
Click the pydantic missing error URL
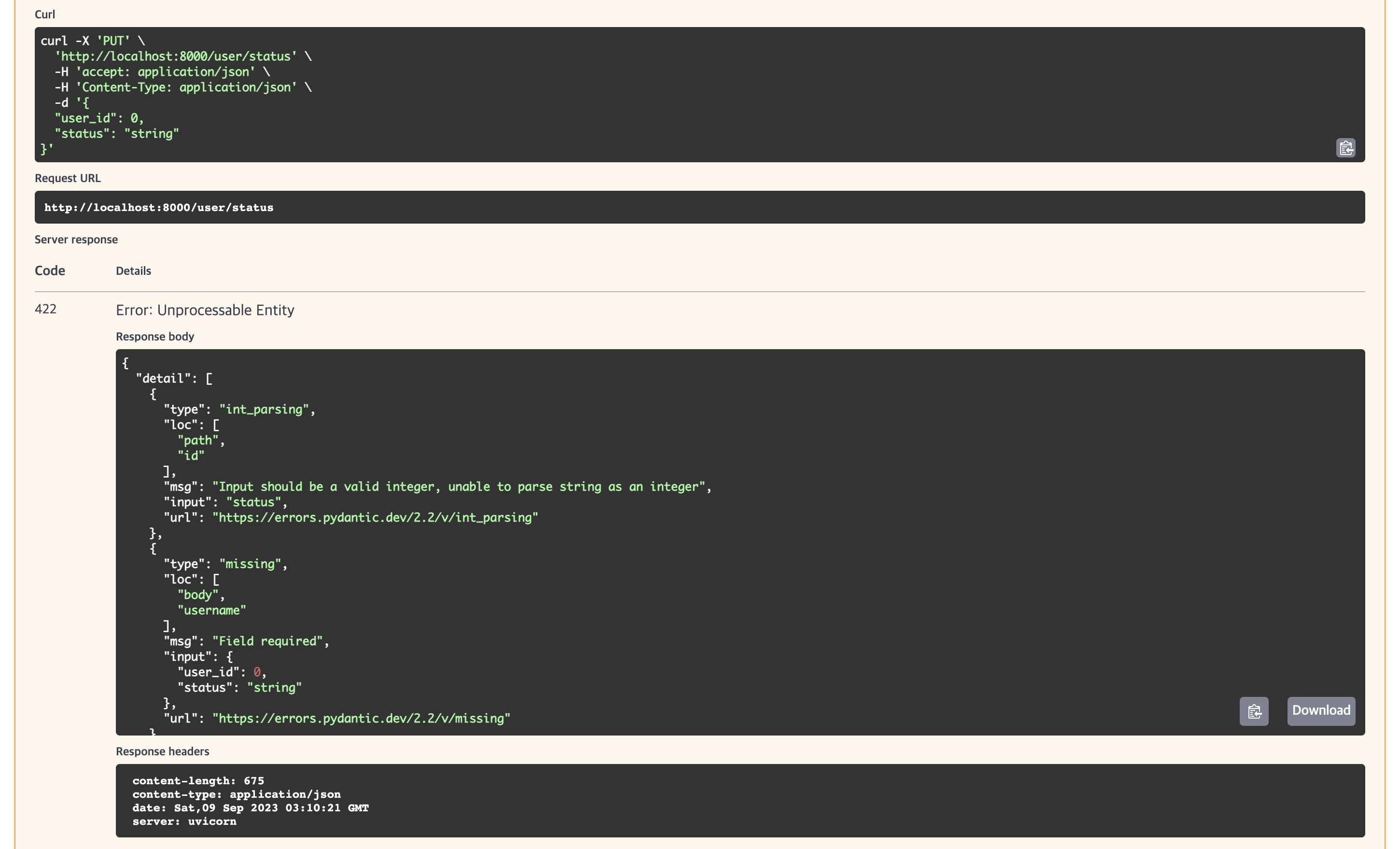(x=362, y=719)
